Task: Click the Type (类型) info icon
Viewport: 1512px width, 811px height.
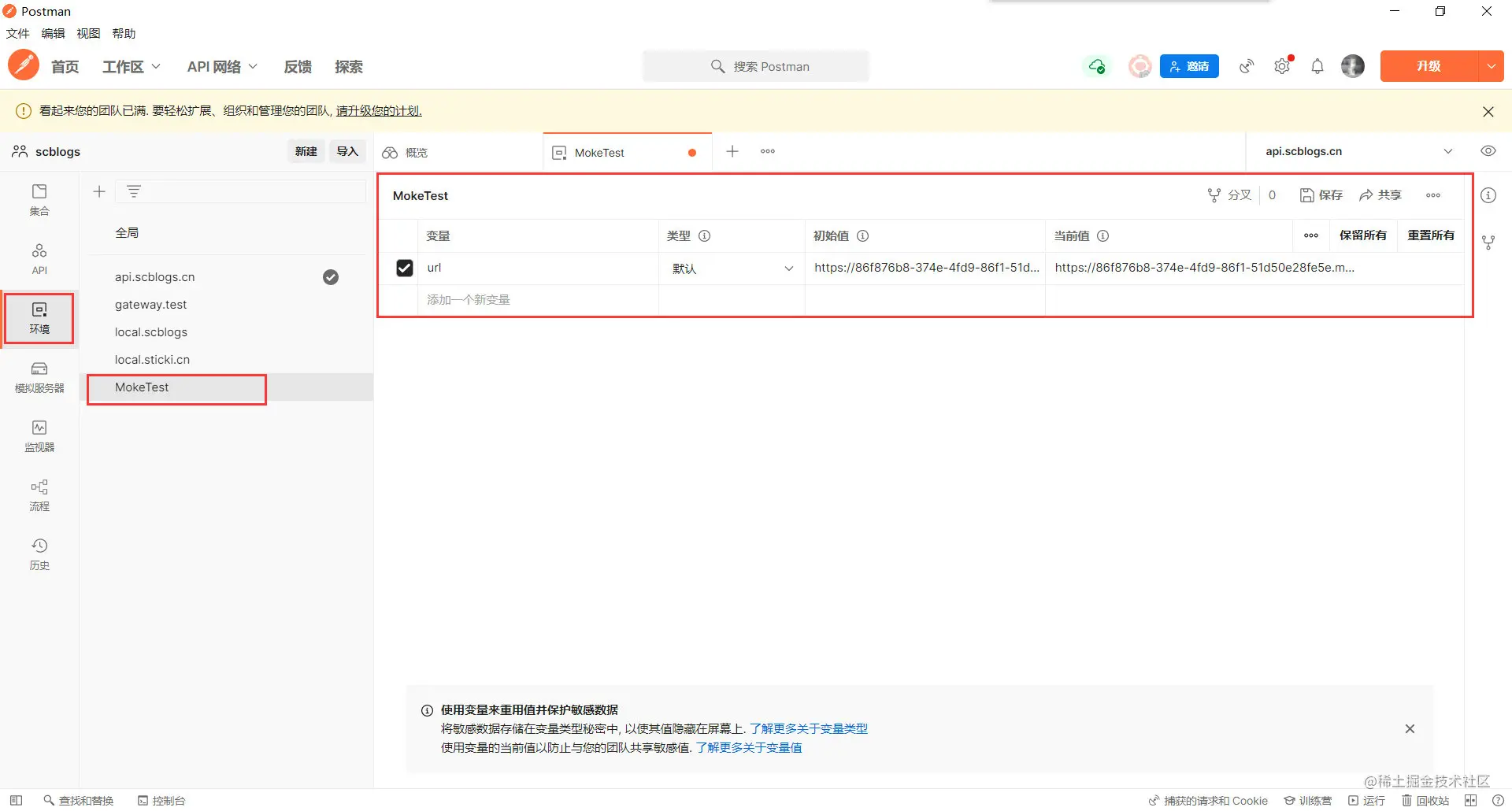Action: pyautogui.click(x=705, y=235)
